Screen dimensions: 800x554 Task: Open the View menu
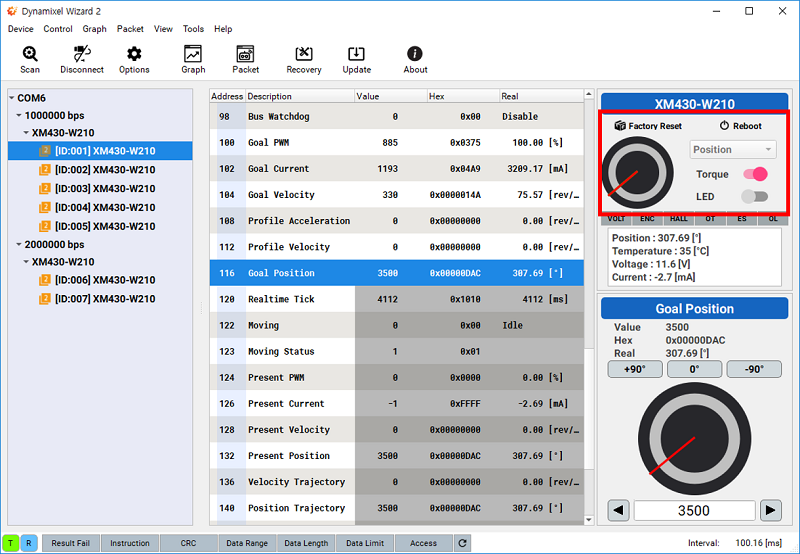[163, 29]
